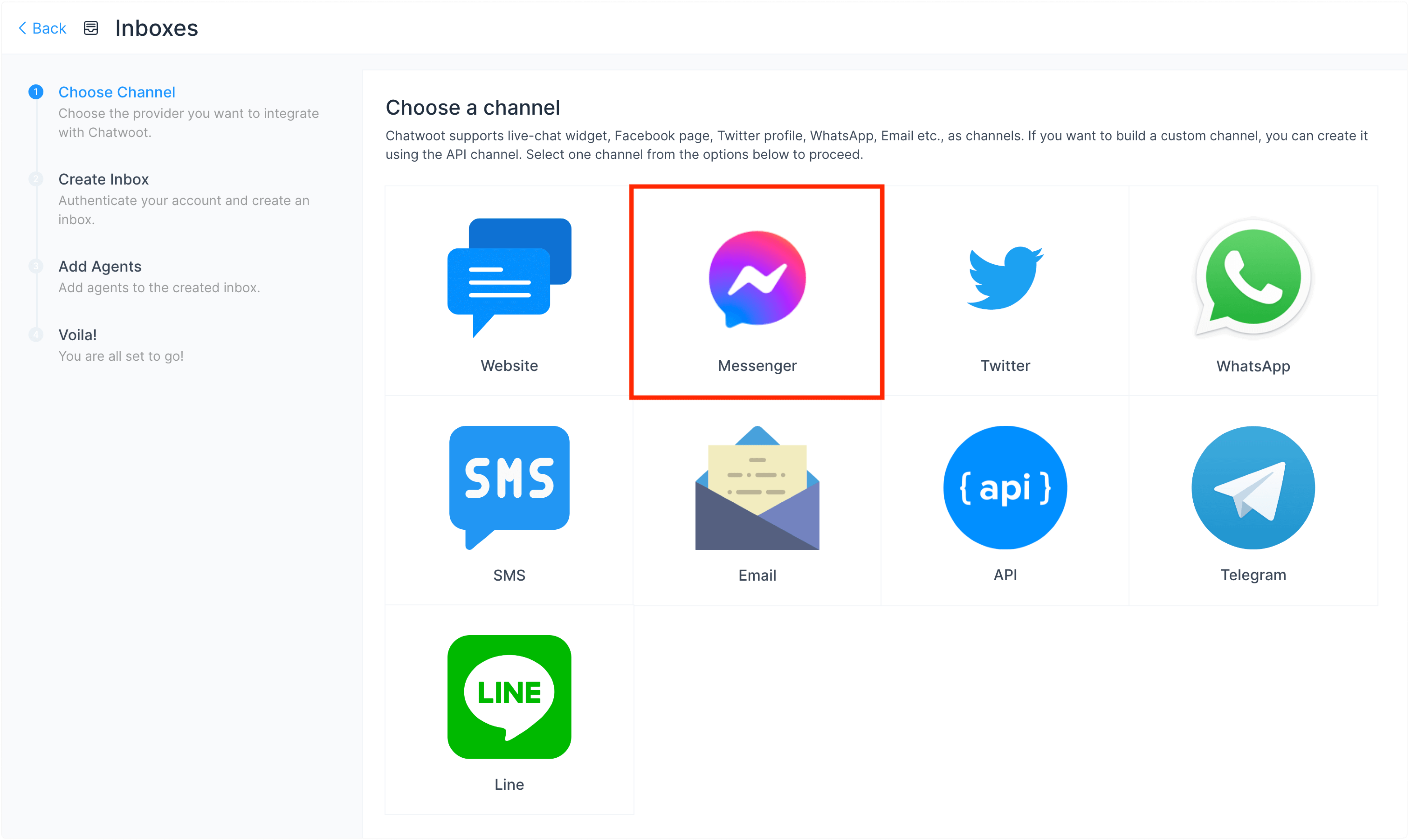Click the step one number badge

(36, 92)
